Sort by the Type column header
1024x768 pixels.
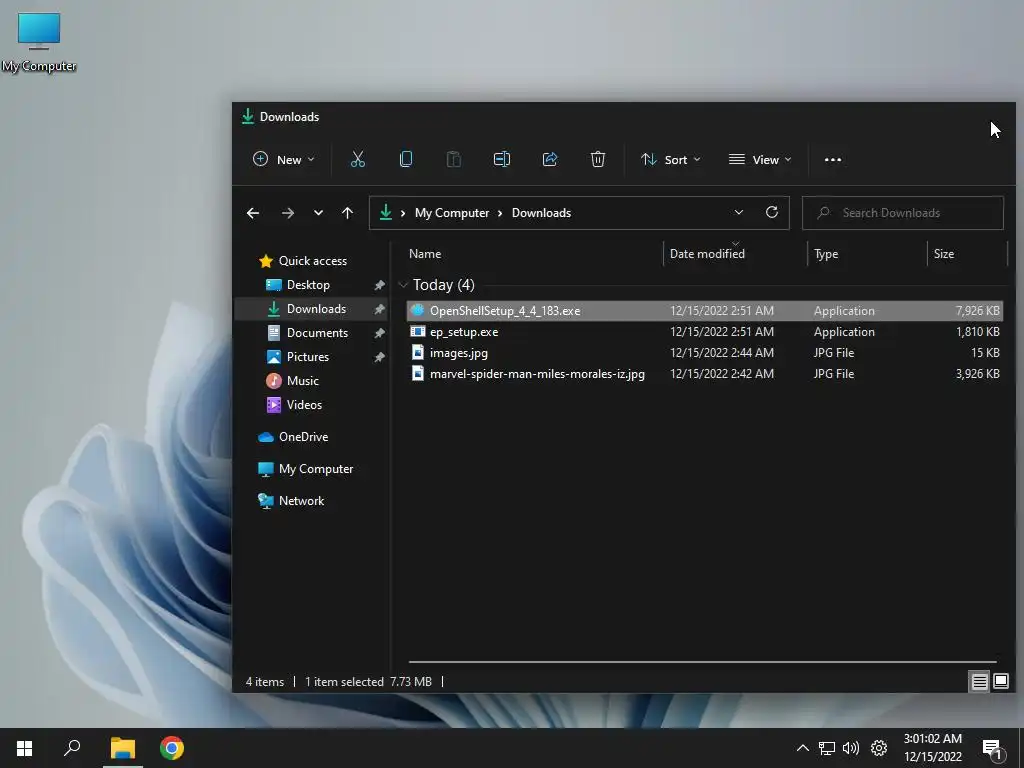[x=826, y=254]
